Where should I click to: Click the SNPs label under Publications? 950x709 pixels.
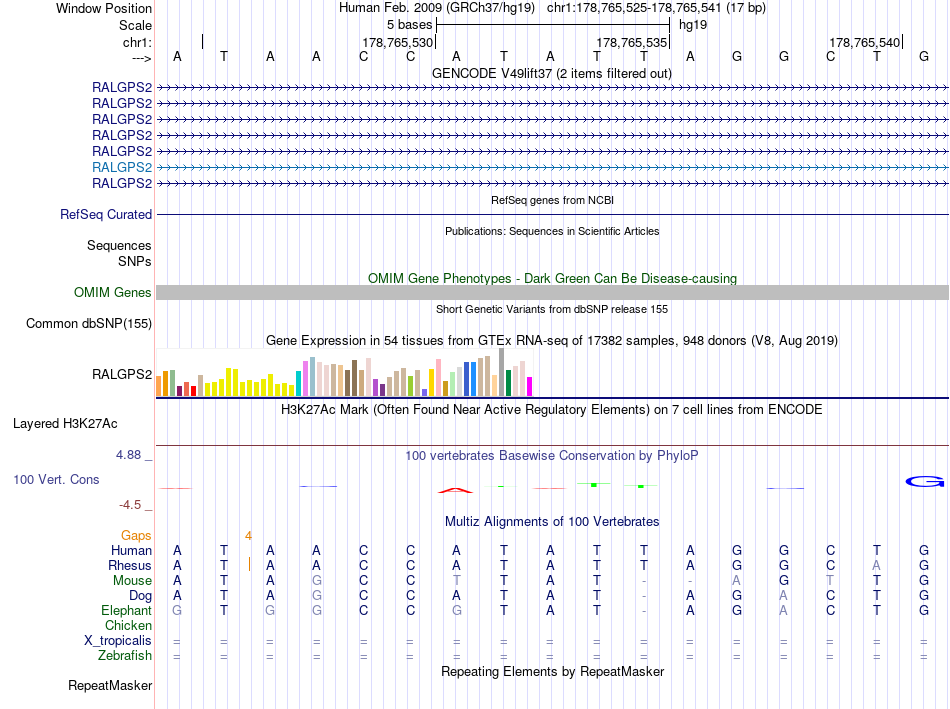[135, 261]
